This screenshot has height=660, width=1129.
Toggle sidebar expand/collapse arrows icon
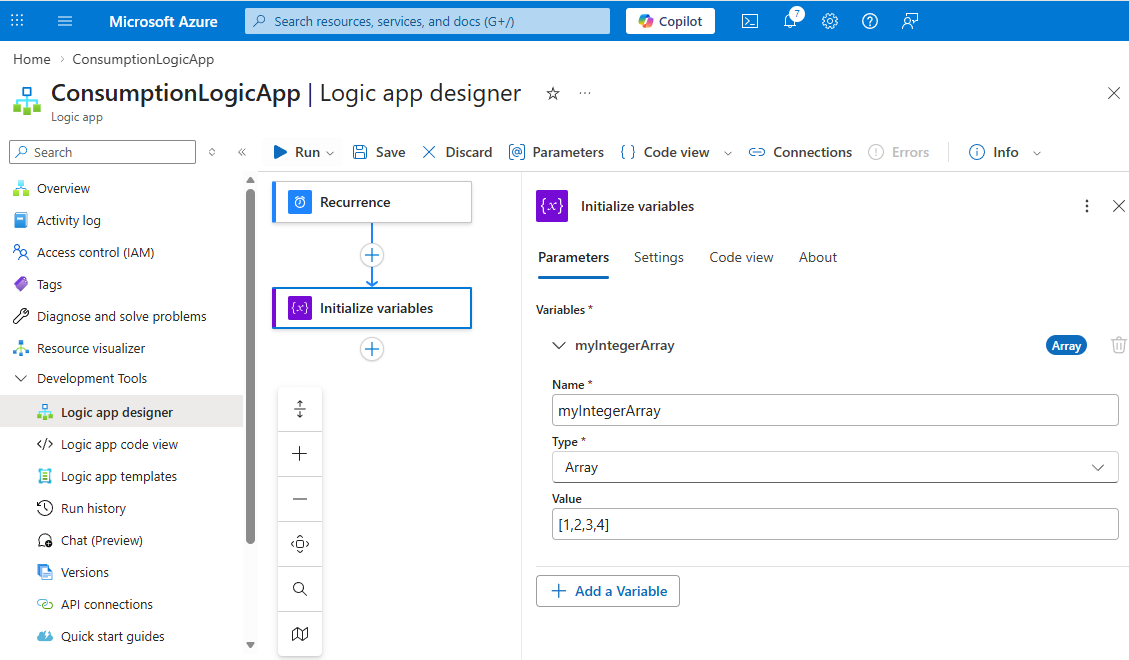tap(212, 152)
